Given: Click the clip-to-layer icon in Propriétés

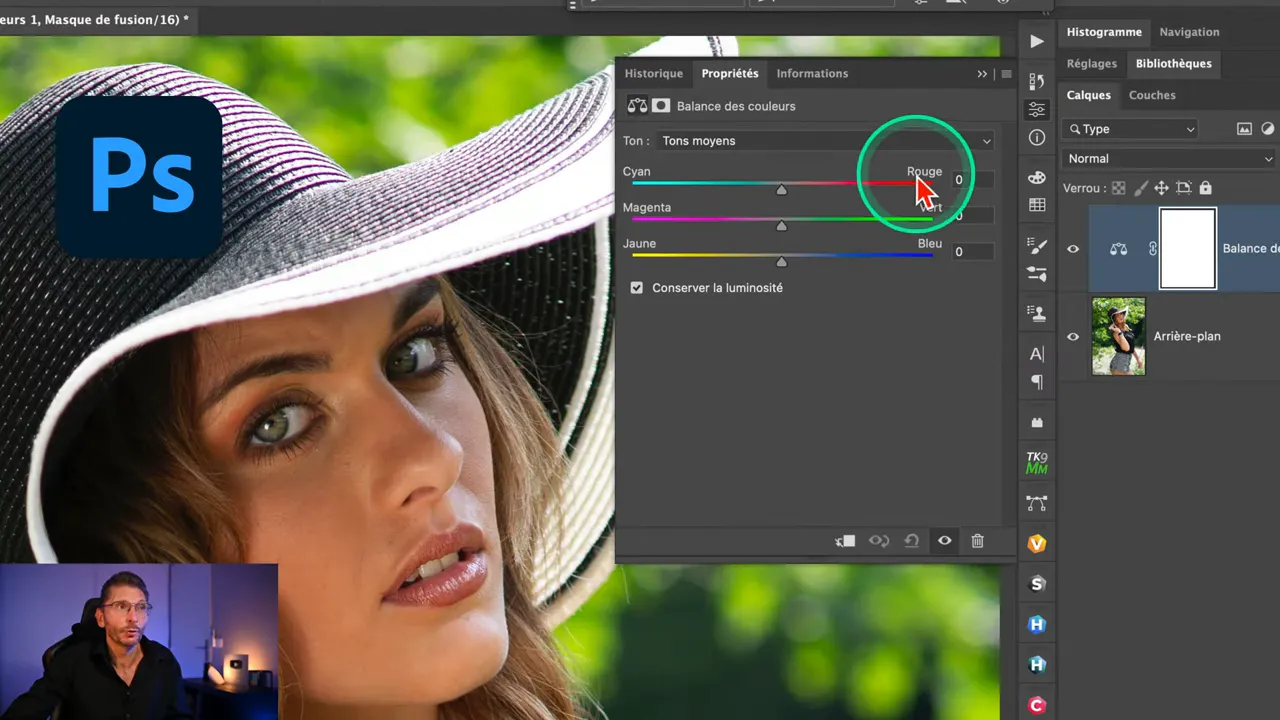Looking at the screenshot, I should (x=845, y=541).
